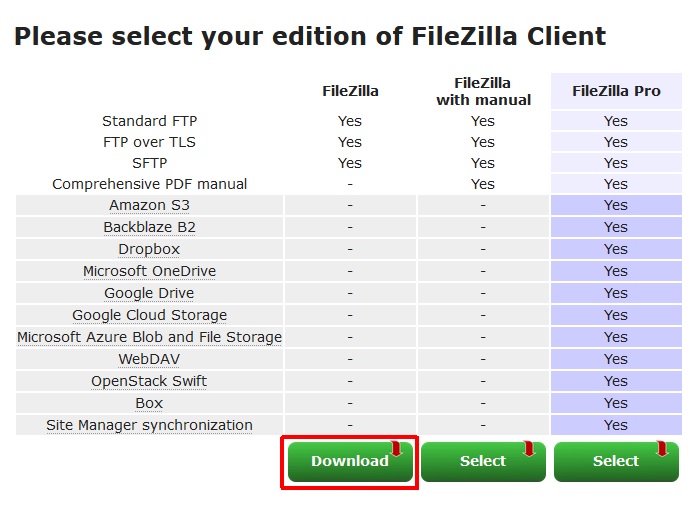
Task: Click the FileZilla column header
Action: pos(350,91)
